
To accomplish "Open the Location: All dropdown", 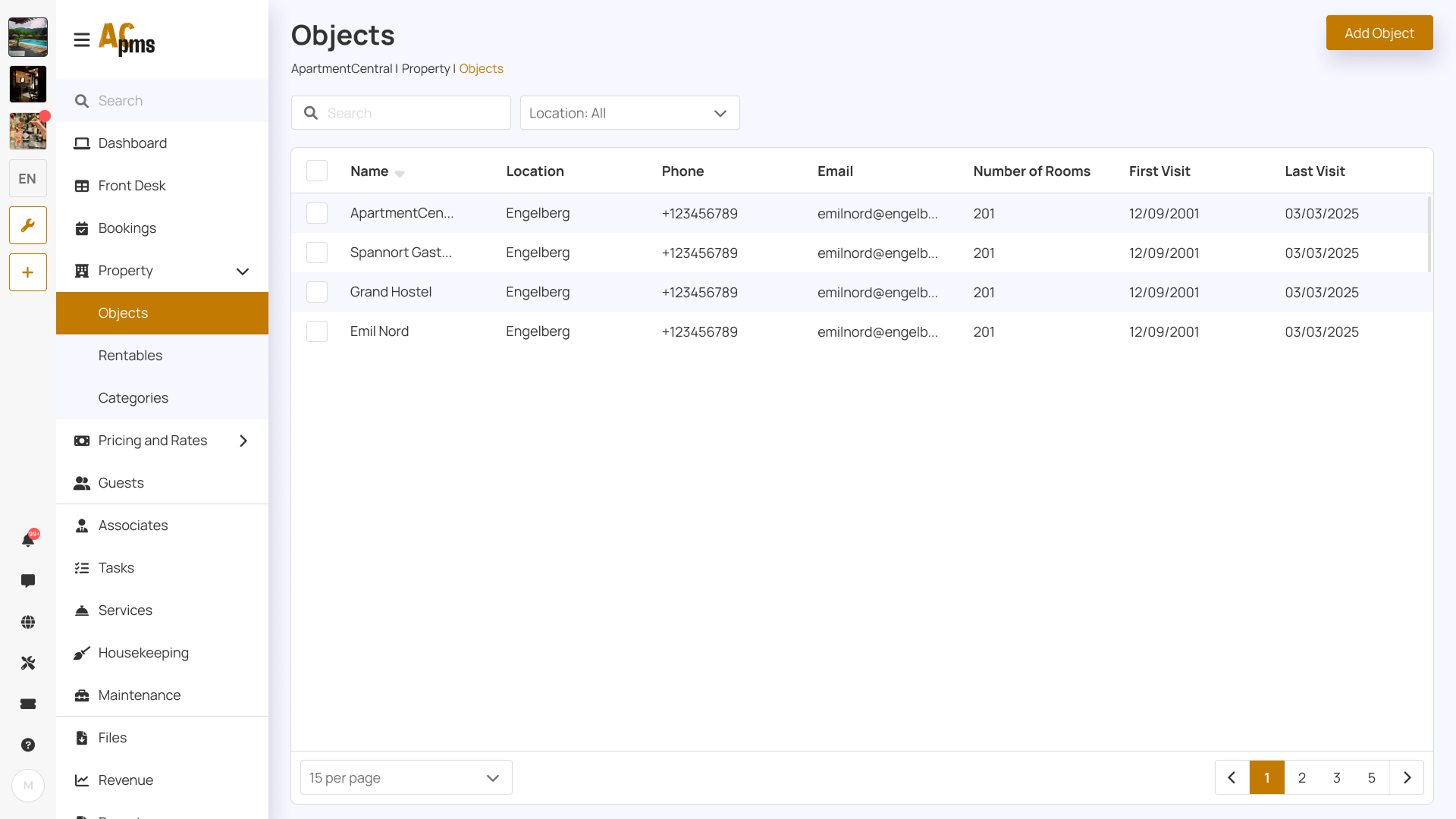I will (x=629, y=113).
